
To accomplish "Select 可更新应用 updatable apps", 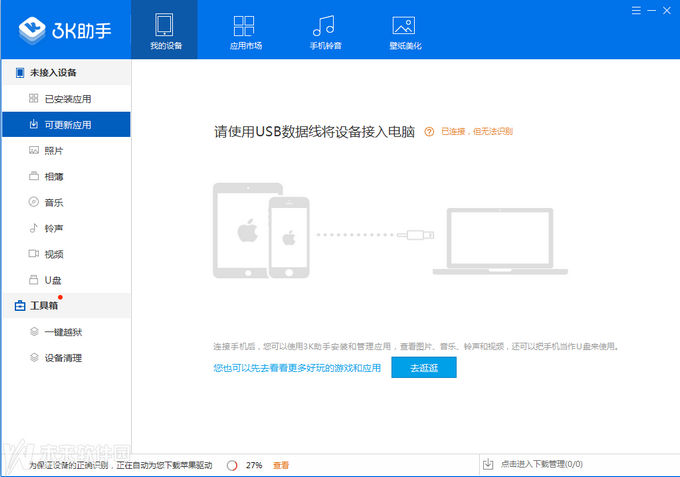I will [x=67, y=125].
